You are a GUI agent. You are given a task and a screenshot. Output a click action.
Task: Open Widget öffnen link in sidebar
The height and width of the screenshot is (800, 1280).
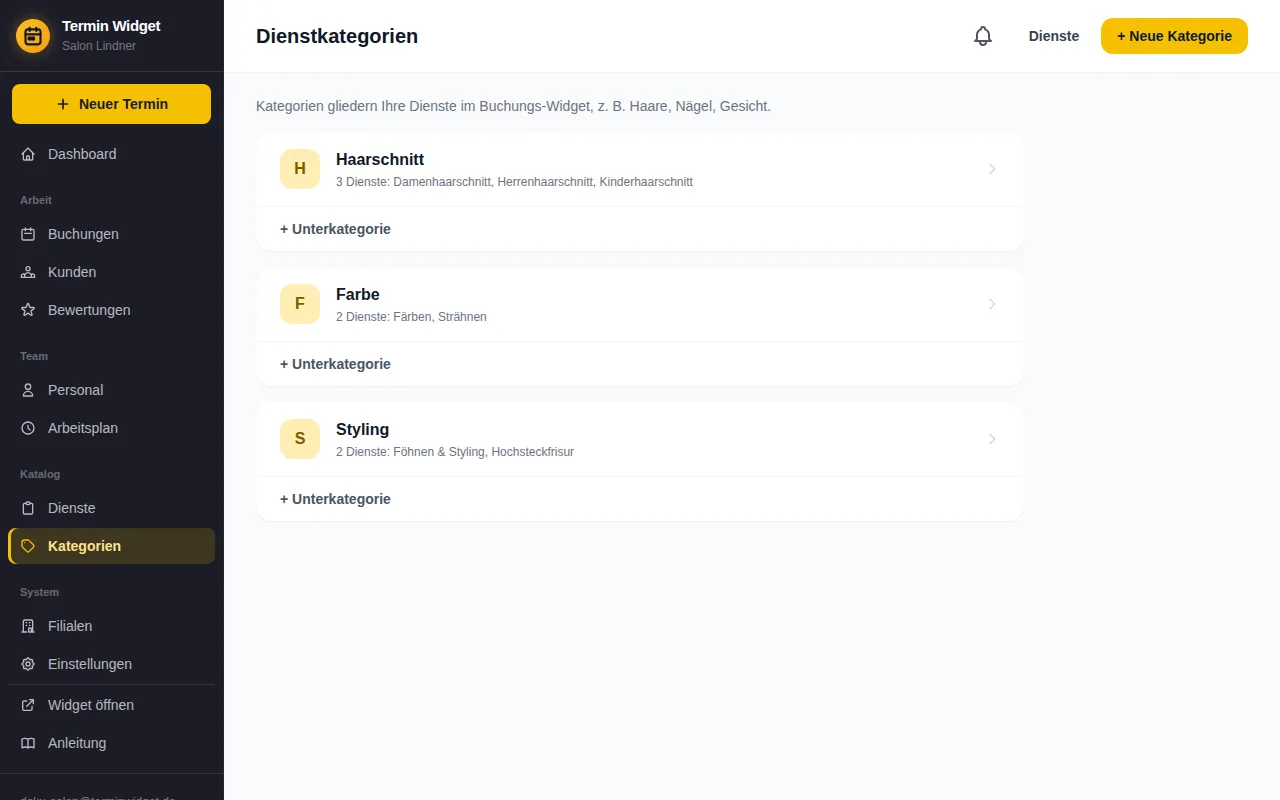(x=111, y=705)
